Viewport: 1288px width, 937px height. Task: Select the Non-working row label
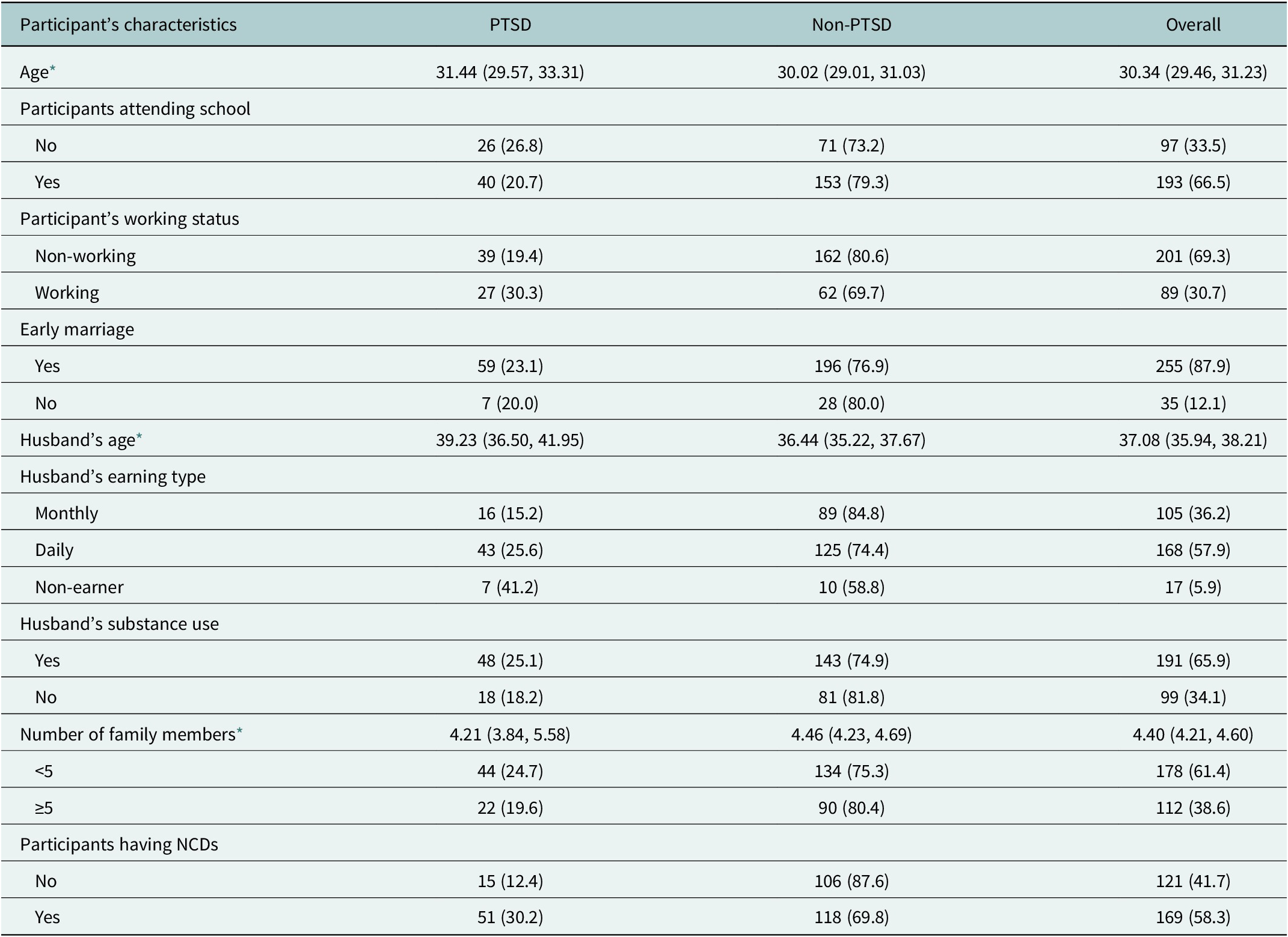(x=85, y=256)
